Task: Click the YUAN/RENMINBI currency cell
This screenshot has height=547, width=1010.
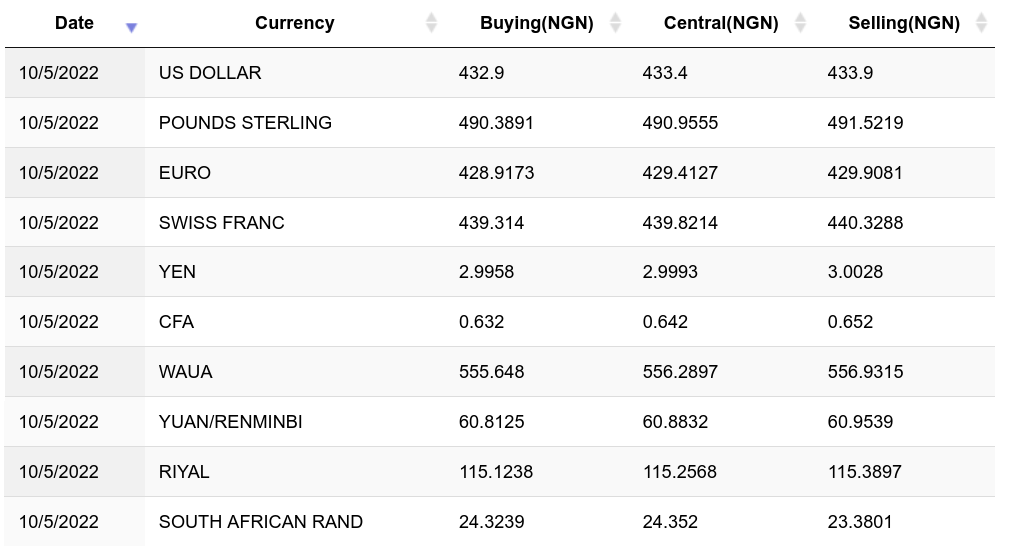Action: [230, 422]
